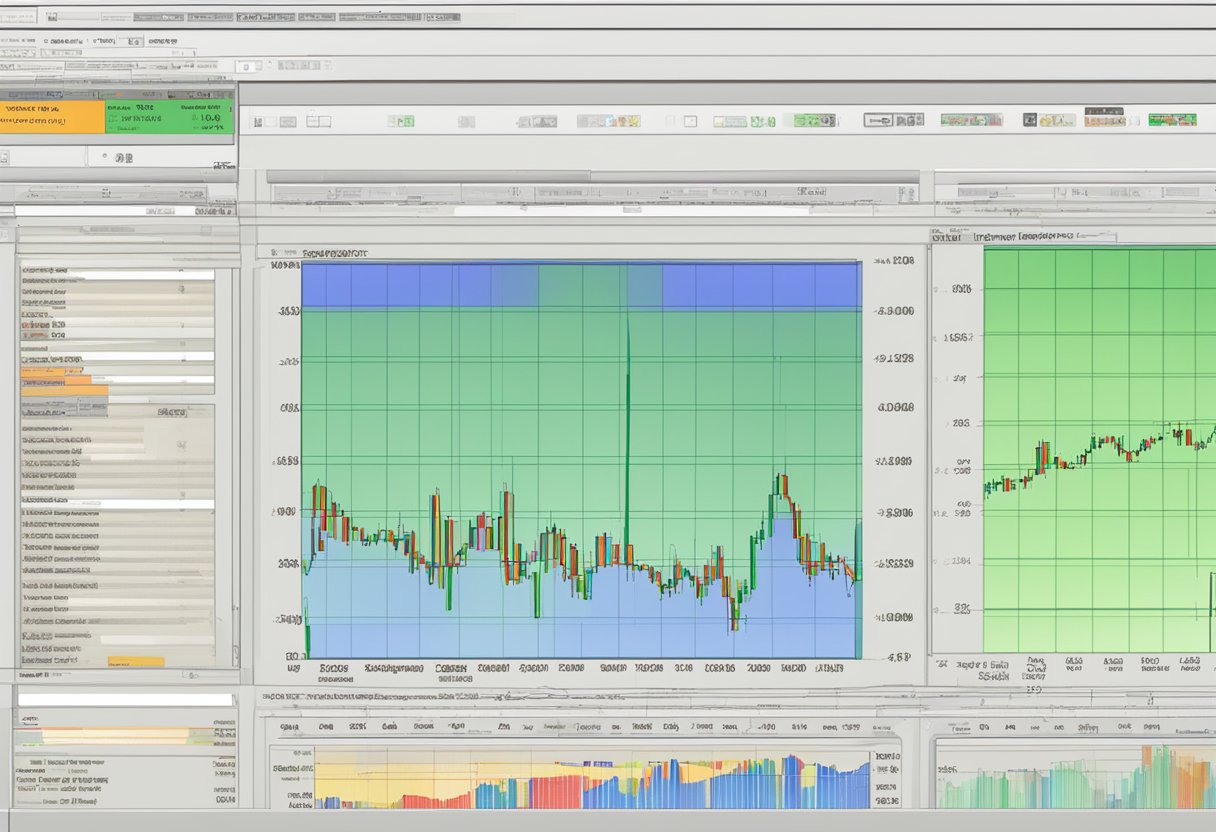Select the dark black icon in the right toolbar
Screen dimensions: 1216x832
1029,120
